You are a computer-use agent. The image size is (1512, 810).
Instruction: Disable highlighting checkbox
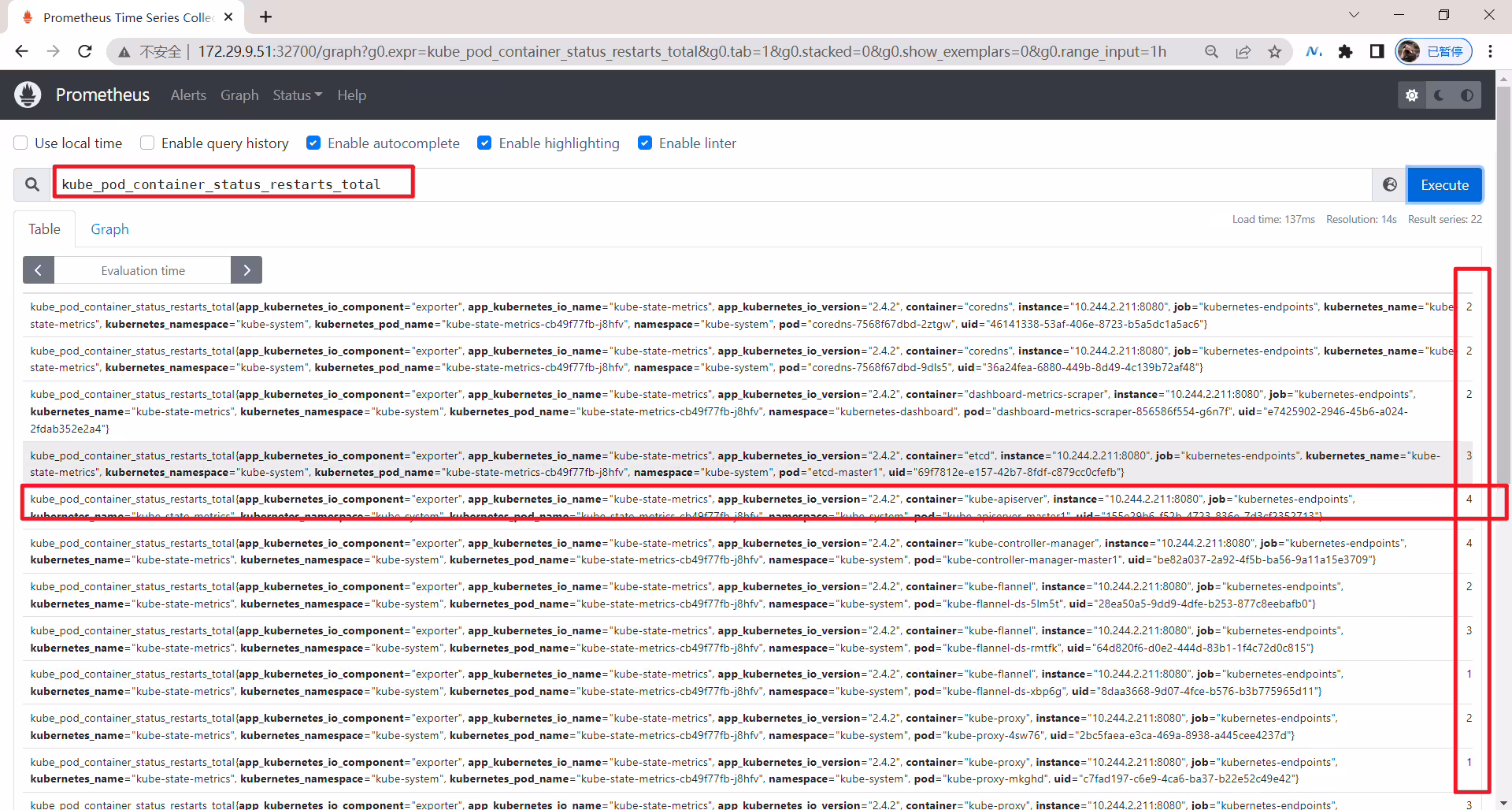(x=484, y=143)
